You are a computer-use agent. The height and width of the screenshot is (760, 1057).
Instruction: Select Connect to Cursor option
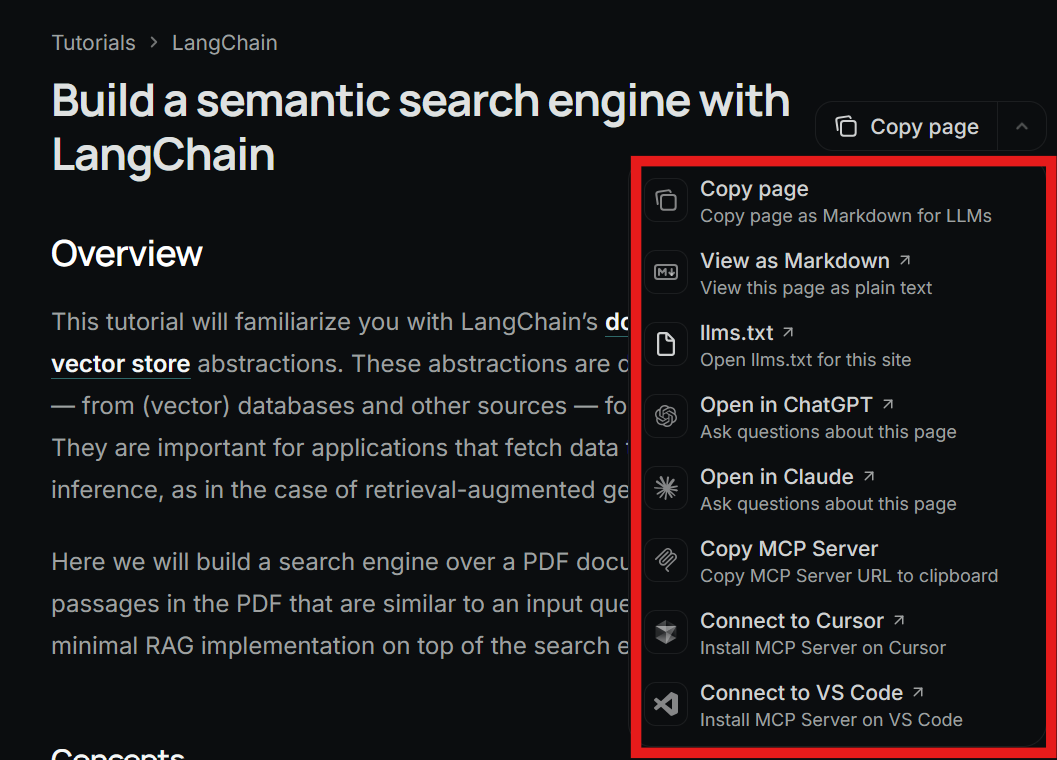[792, 622]
